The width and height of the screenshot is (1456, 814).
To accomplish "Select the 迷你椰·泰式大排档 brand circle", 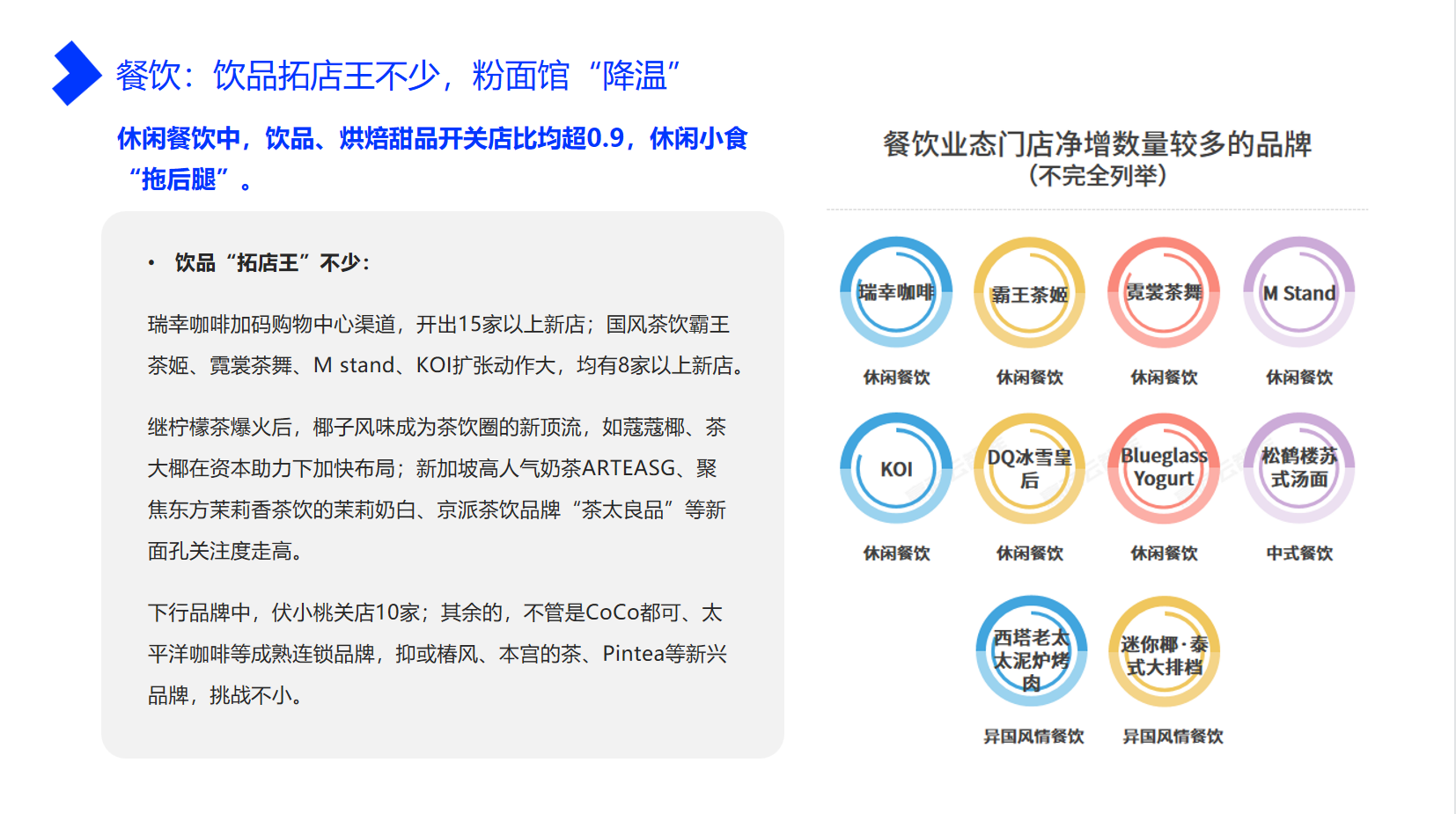I will [1164, 651].
